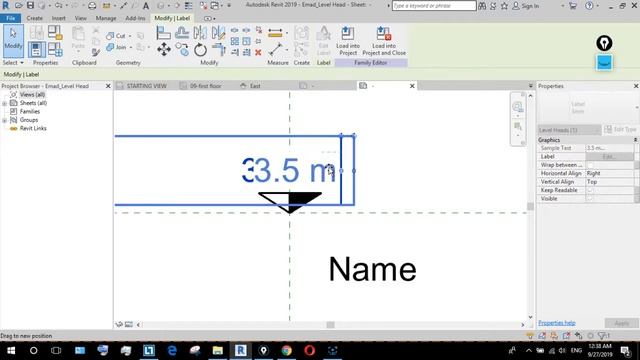Viewport: 640px width, 360px height.
Task: Click the Aligned Dimension measure icon
Action: pyautogui.click(x=275, y=33)
